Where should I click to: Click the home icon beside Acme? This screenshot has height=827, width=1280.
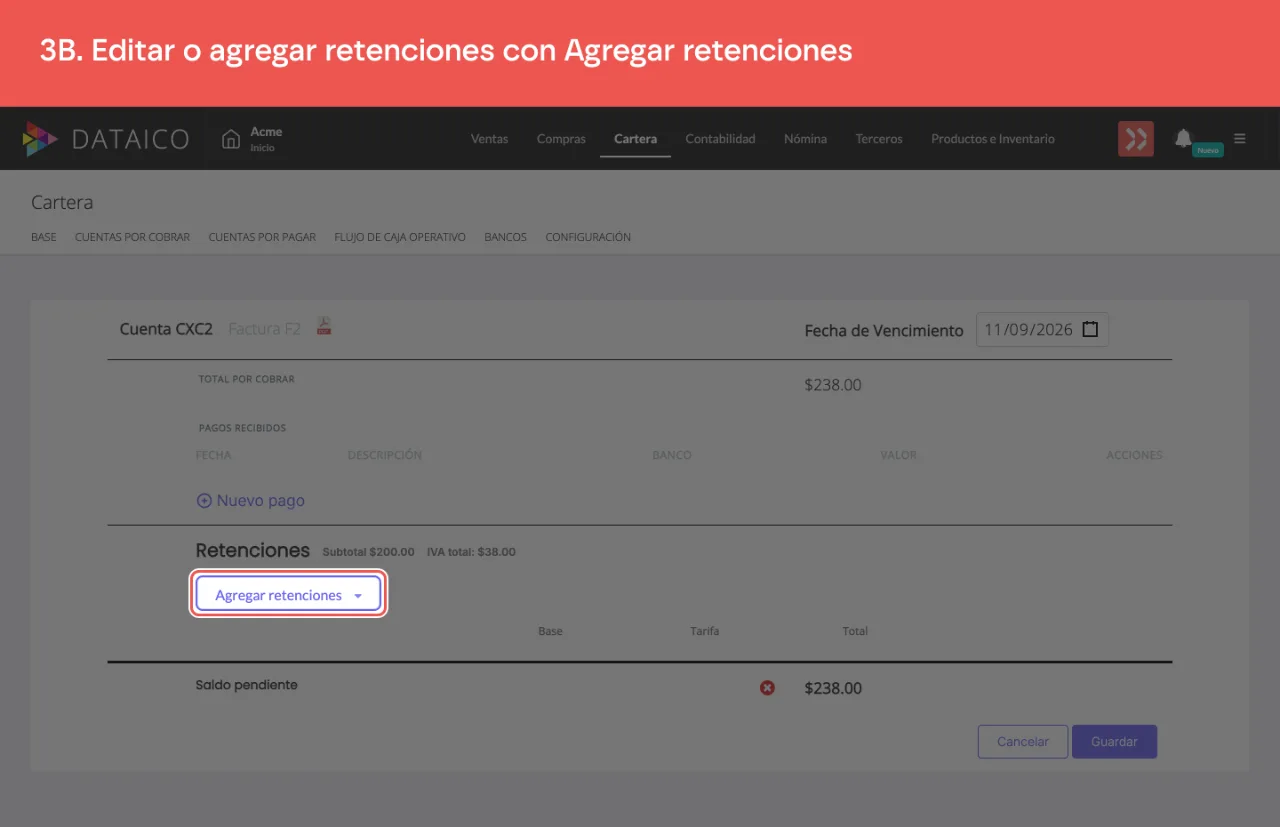coord(231,138)
